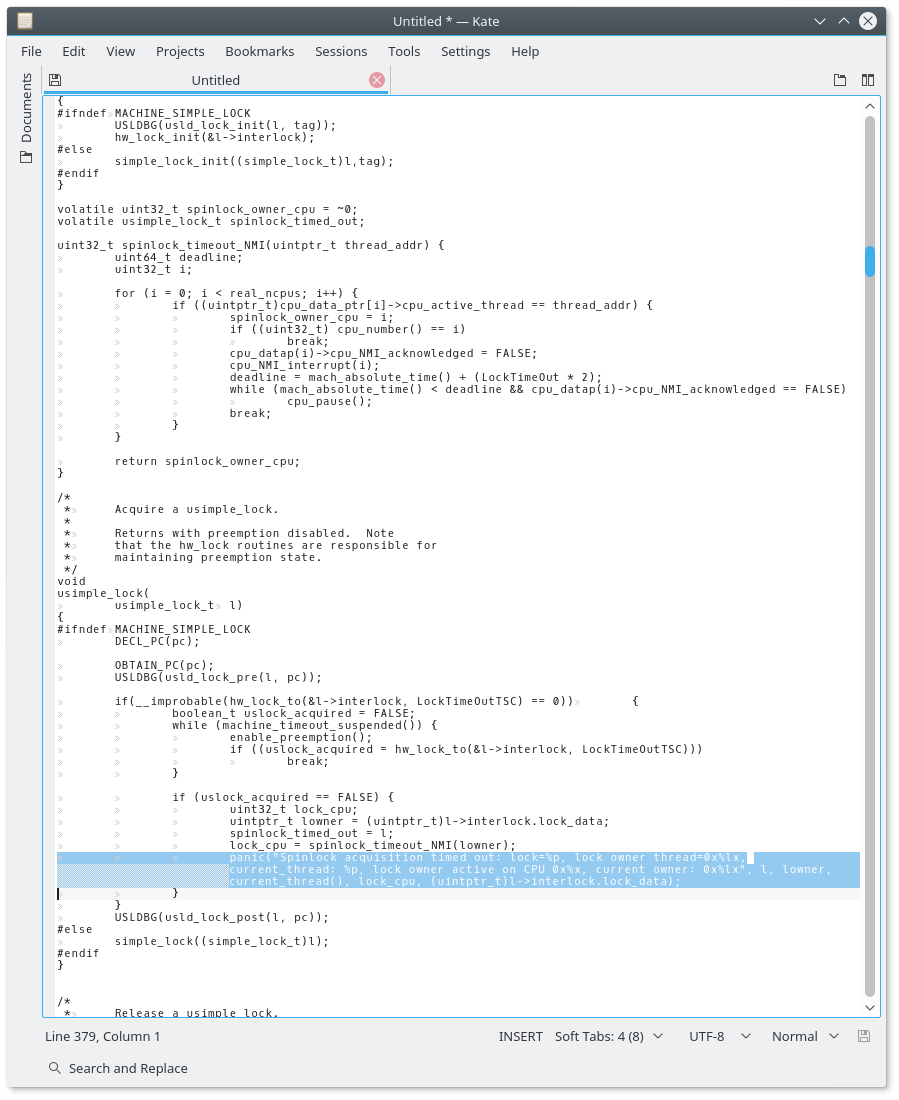Viewport: 899px width, 1100px height.
Task: Click the blue scrollbar position marker
Action: (x=870, y=261)
